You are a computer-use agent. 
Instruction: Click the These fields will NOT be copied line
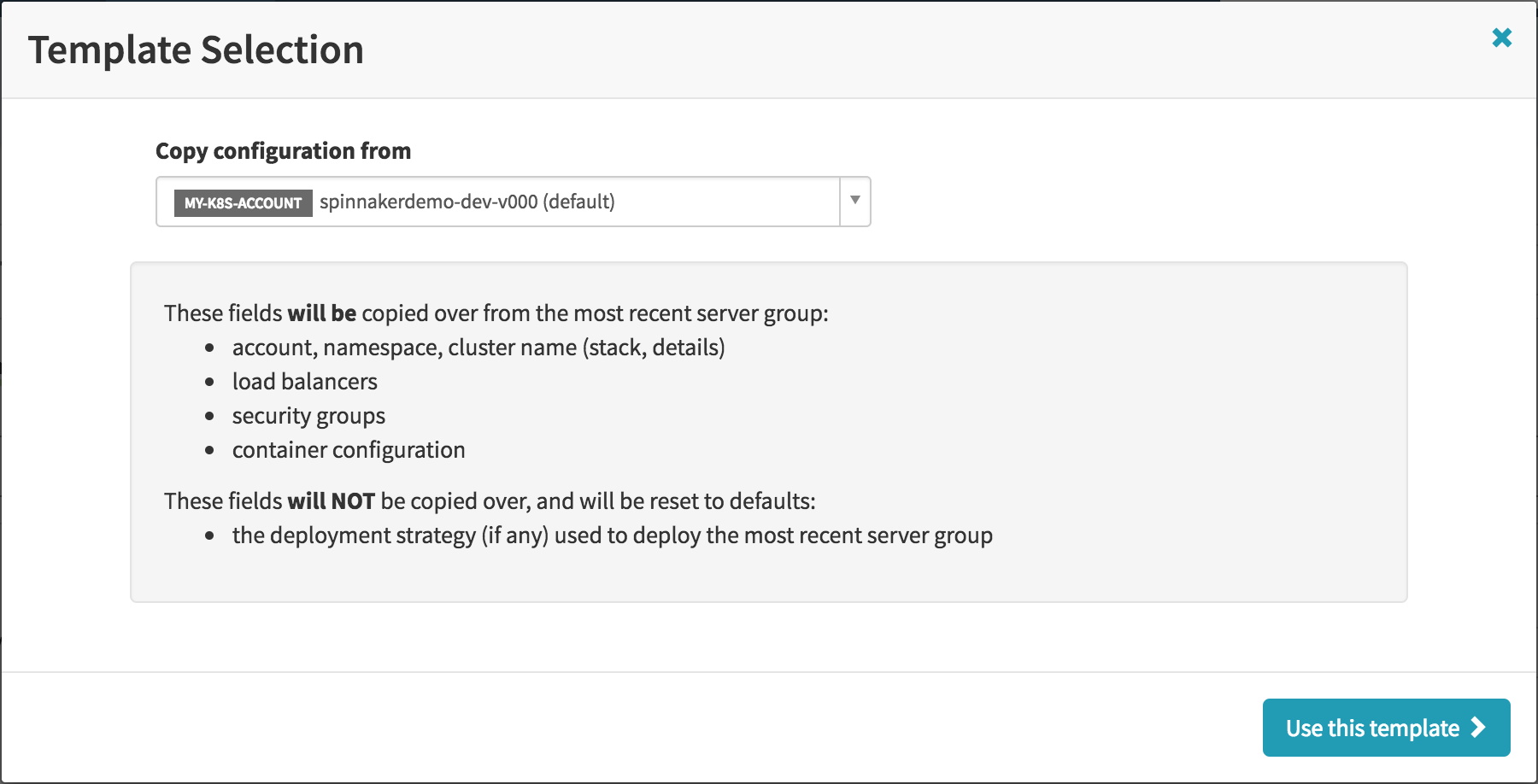point(490,501)
